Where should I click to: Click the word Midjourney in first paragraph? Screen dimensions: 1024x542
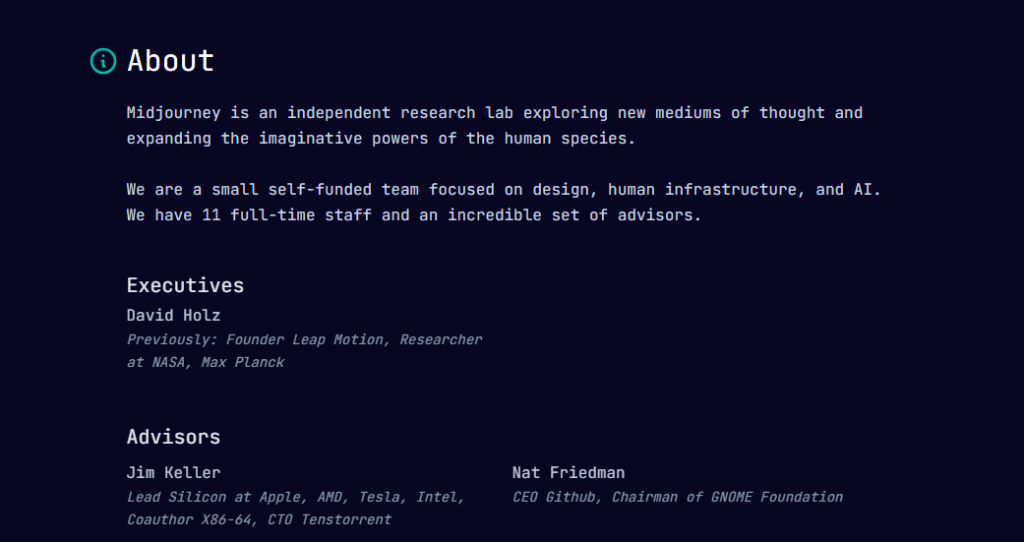coord(174,113)
